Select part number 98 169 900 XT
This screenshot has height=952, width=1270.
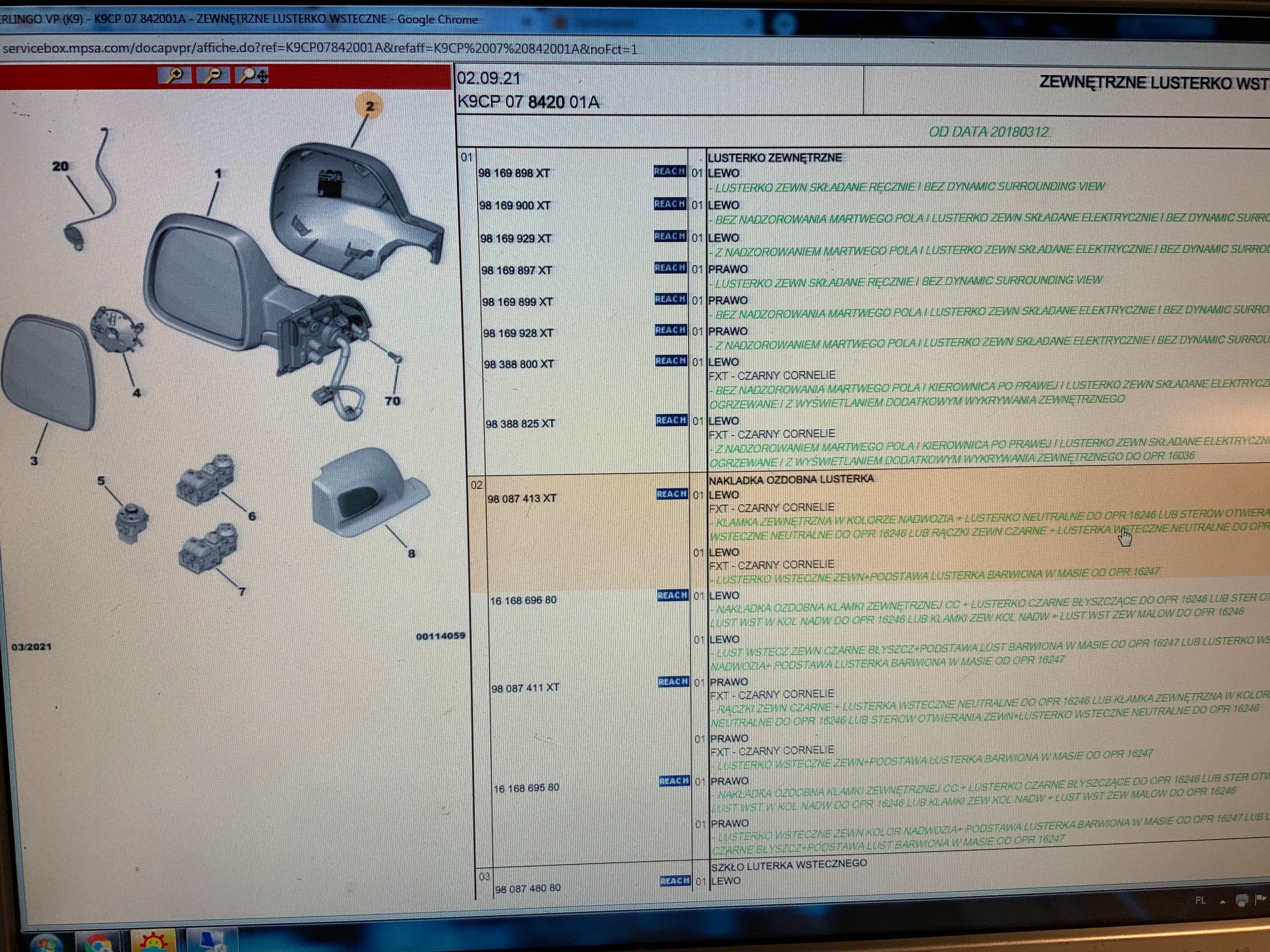tap(514, 205)
